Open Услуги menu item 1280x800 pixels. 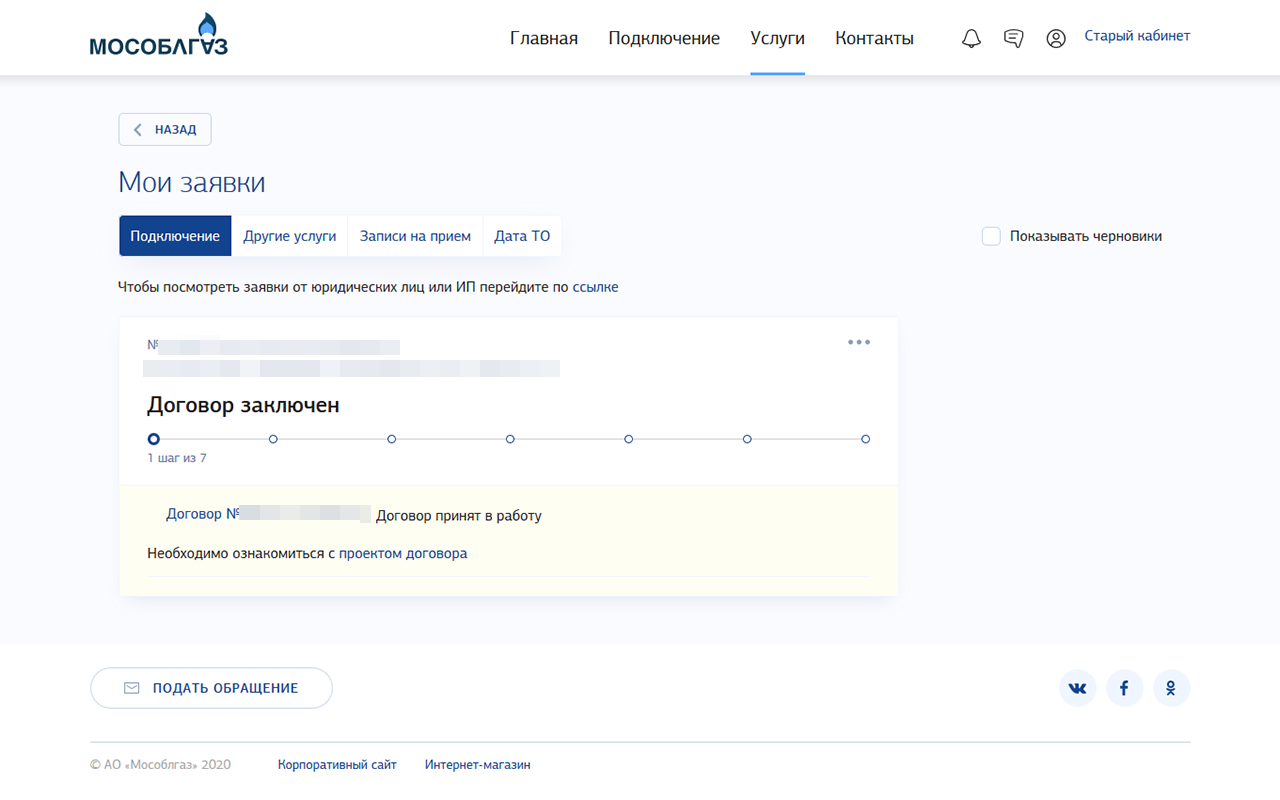tap(777, 38)
